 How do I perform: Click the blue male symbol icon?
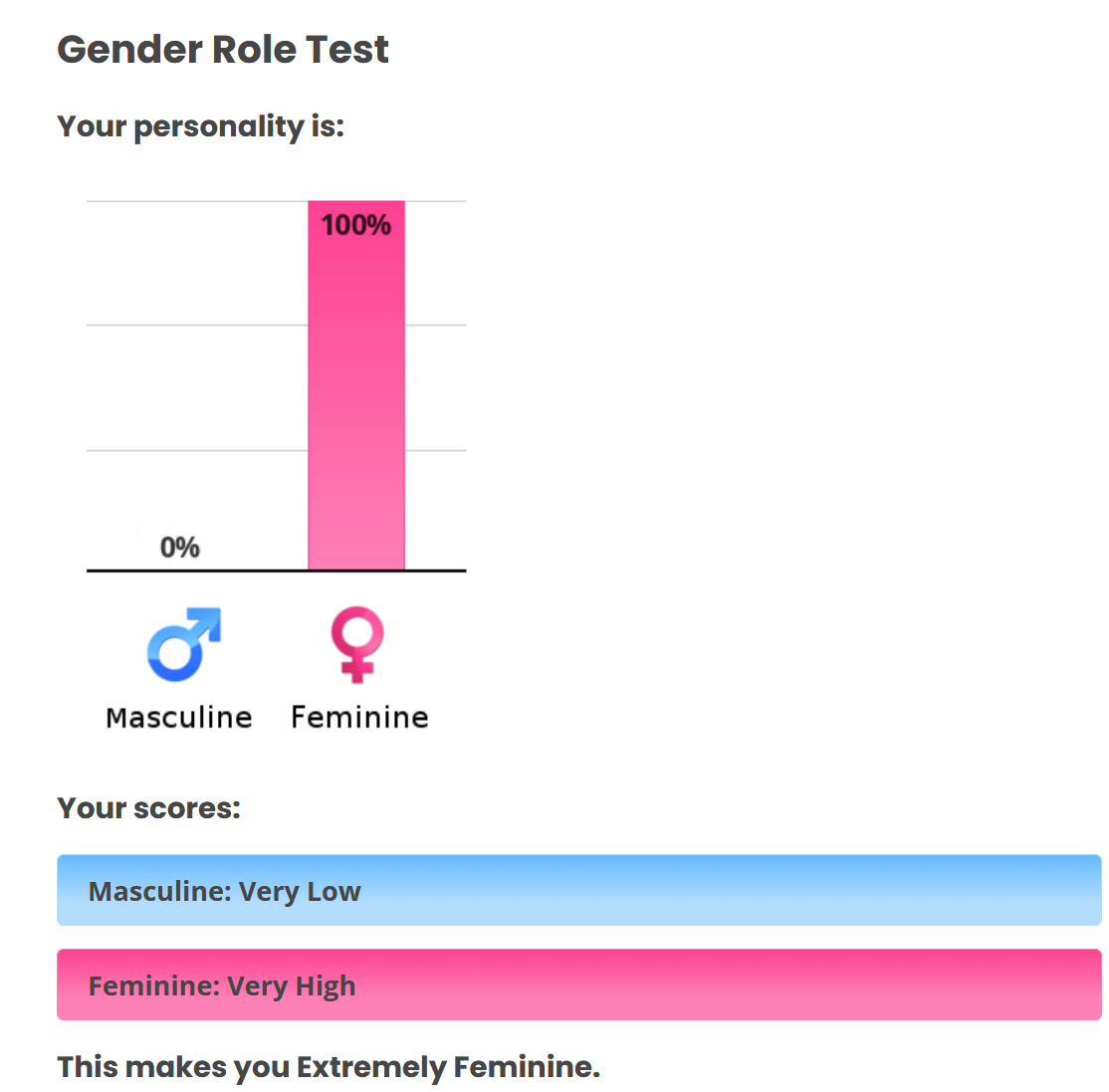(183, 644)
